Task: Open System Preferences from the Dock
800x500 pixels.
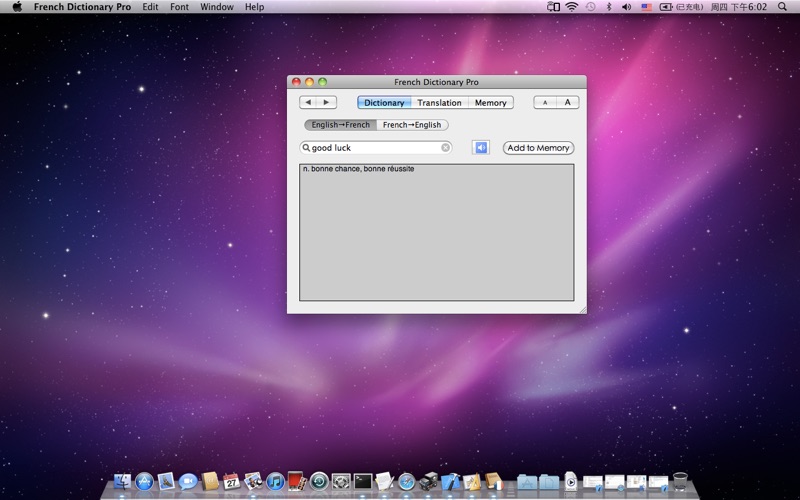Action: (x=341, y=482)
